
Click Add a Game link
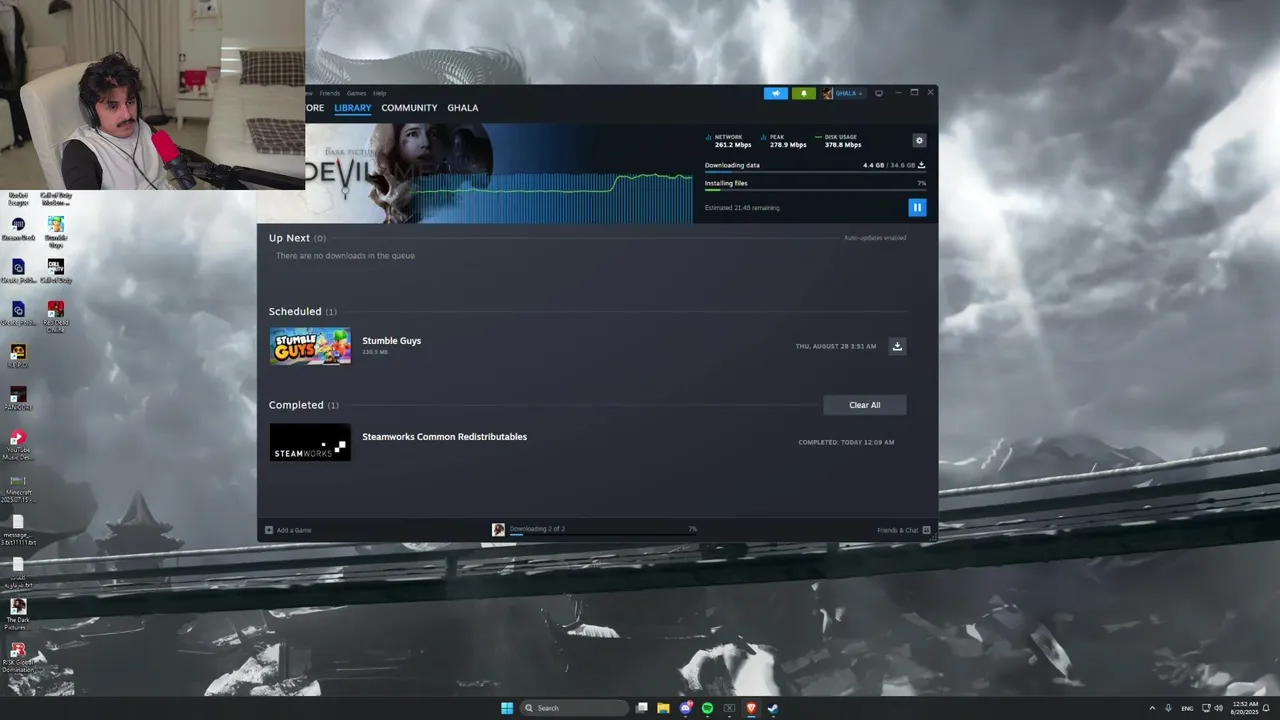tap(288, 530)
